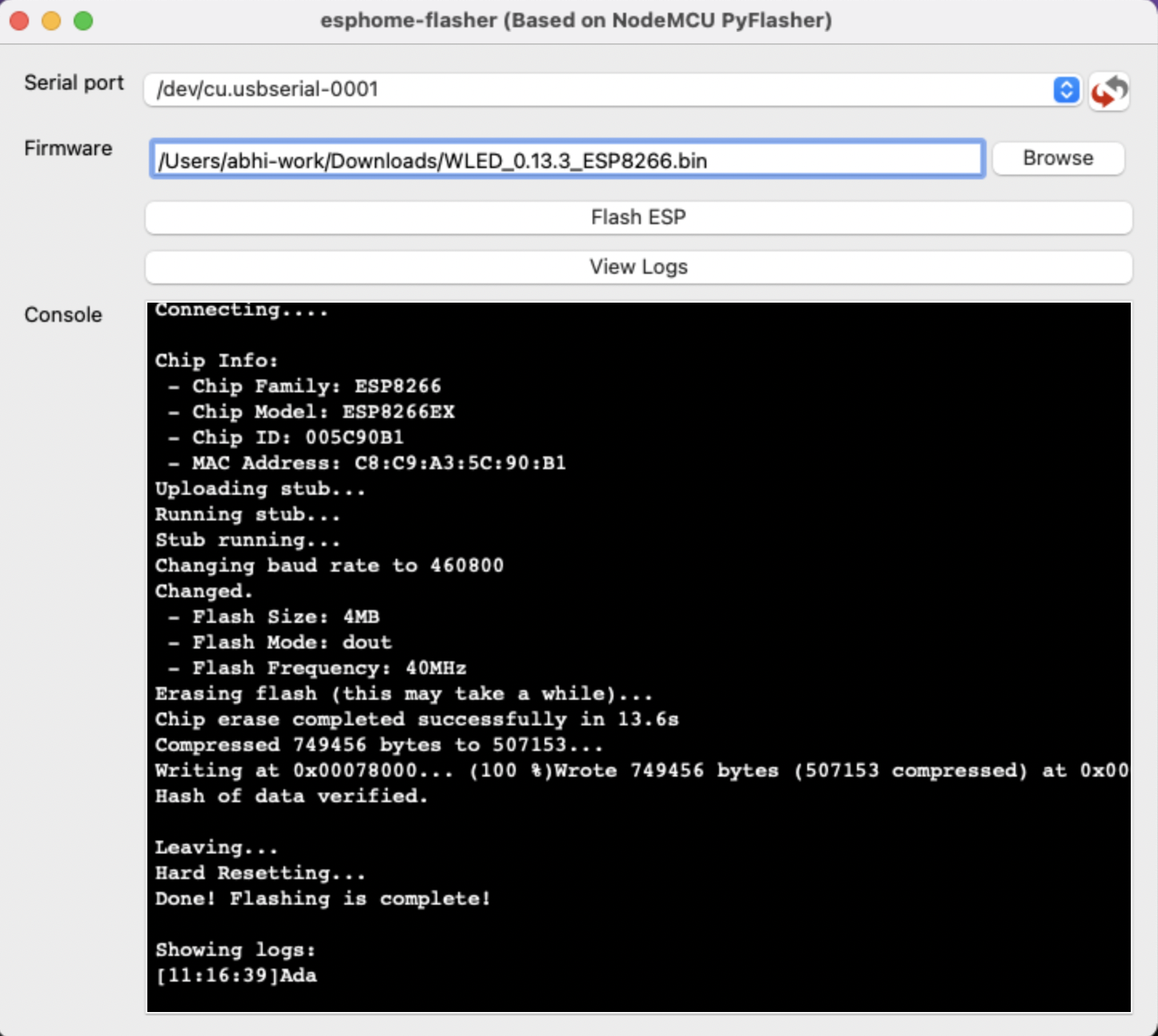Viewport: 1158px width, 1036px height.
Task: Click the 'Flash Frequency: 40MHz' line
Action: pos(317,668)
